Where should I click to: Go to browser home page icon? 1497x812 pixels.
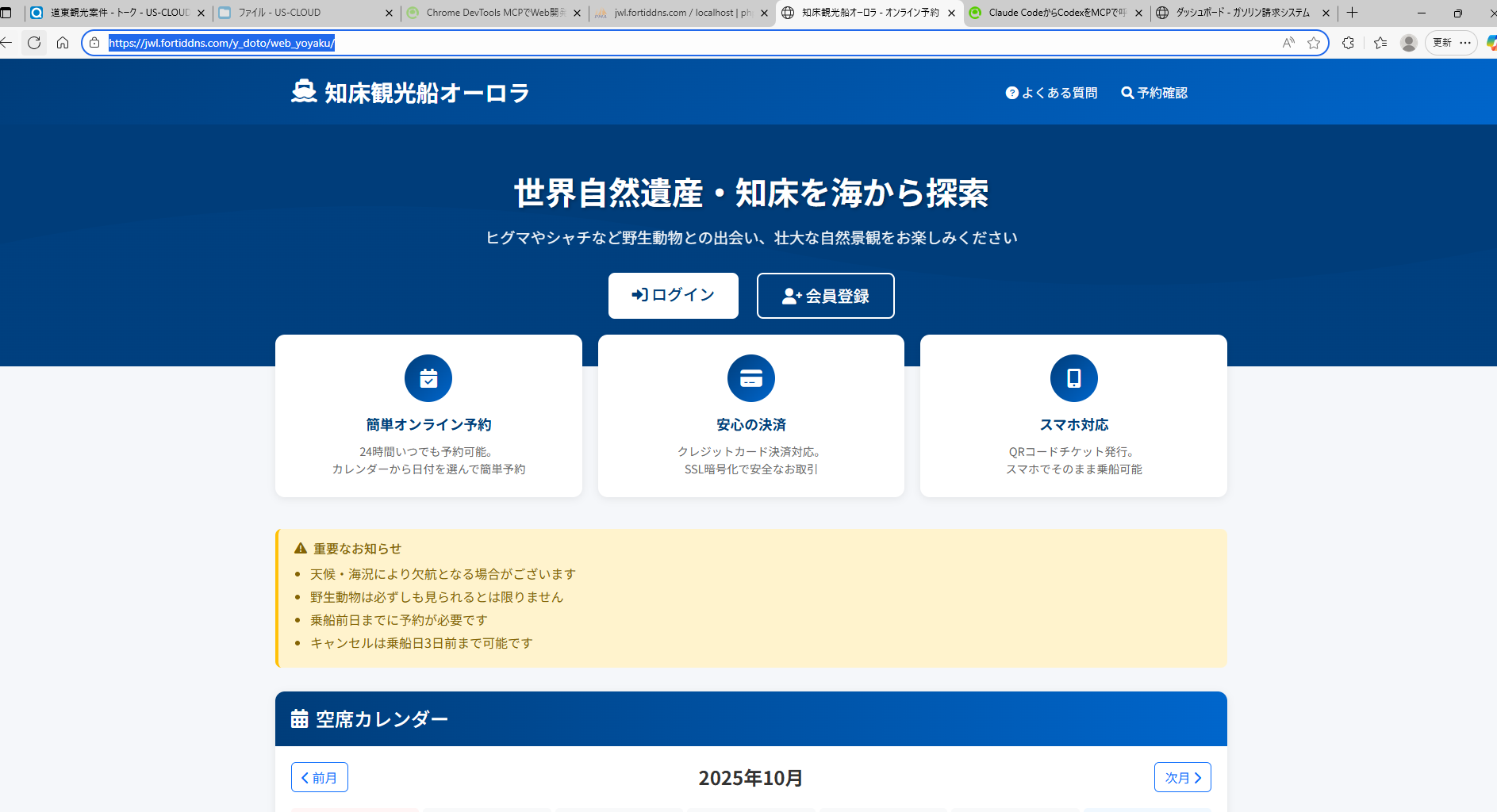(x=63, y=43)
